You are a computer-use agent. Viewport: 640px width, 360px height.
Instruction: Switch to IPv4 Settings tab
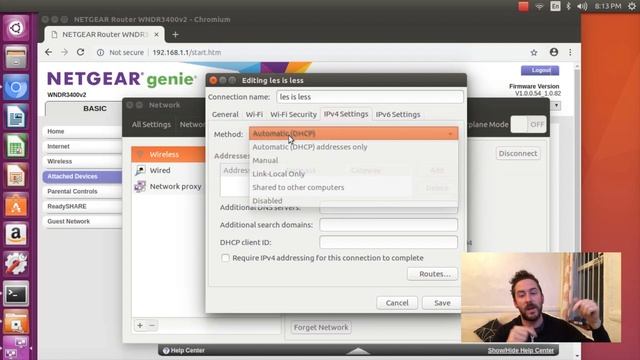click(x=346, y=114)
